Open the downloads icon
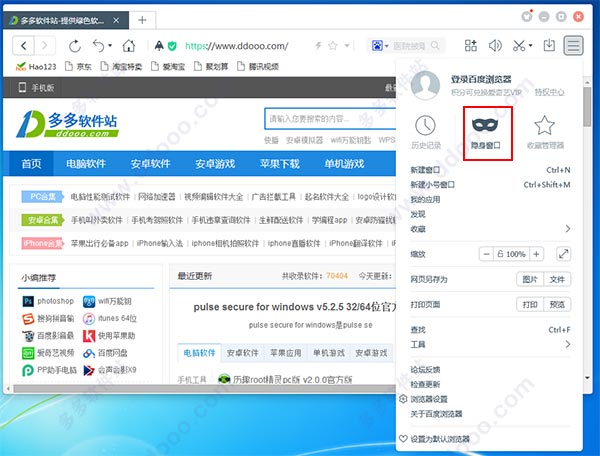 click(549, 46)
